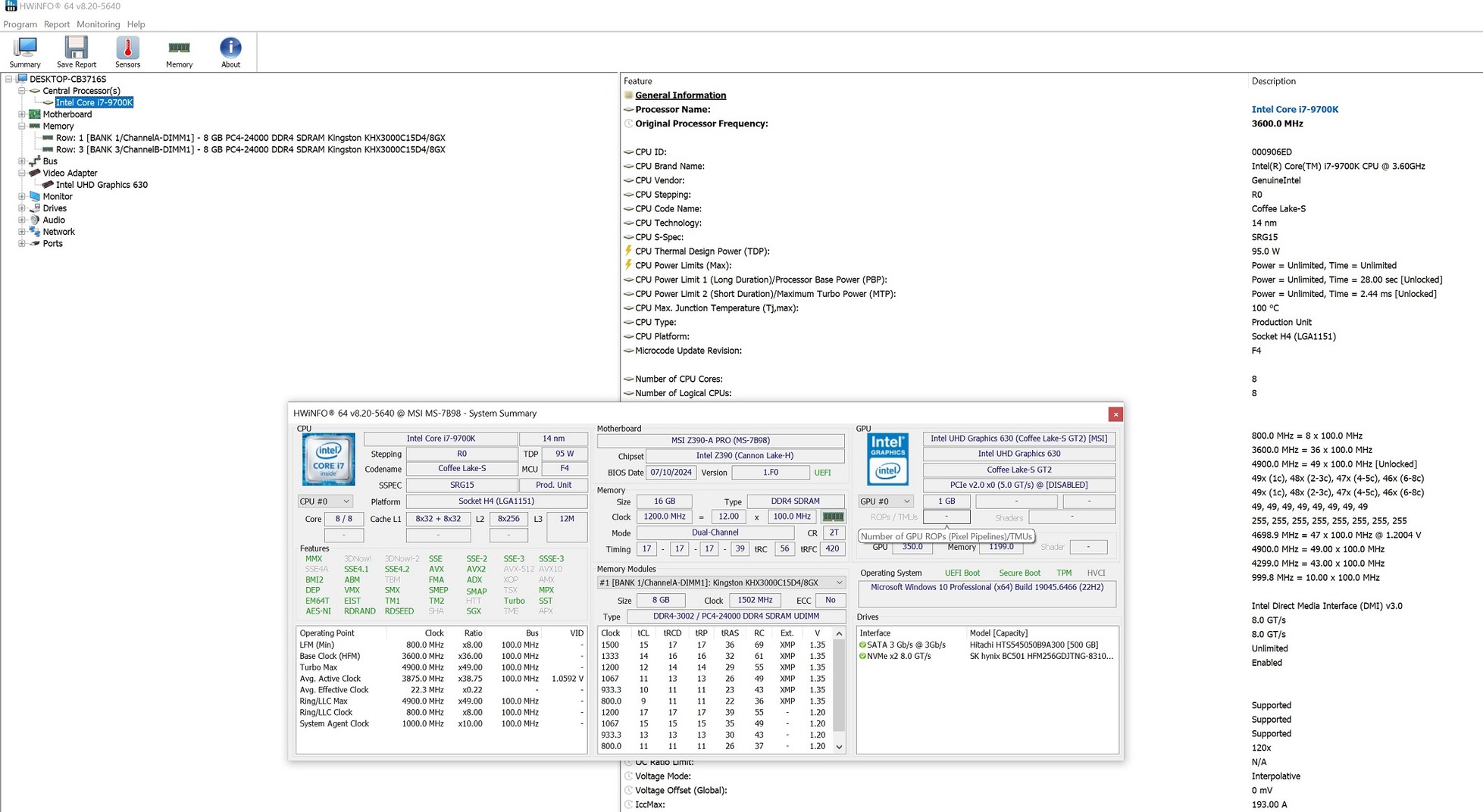Click the green status icon for the NVMe drive

[862, 657]
